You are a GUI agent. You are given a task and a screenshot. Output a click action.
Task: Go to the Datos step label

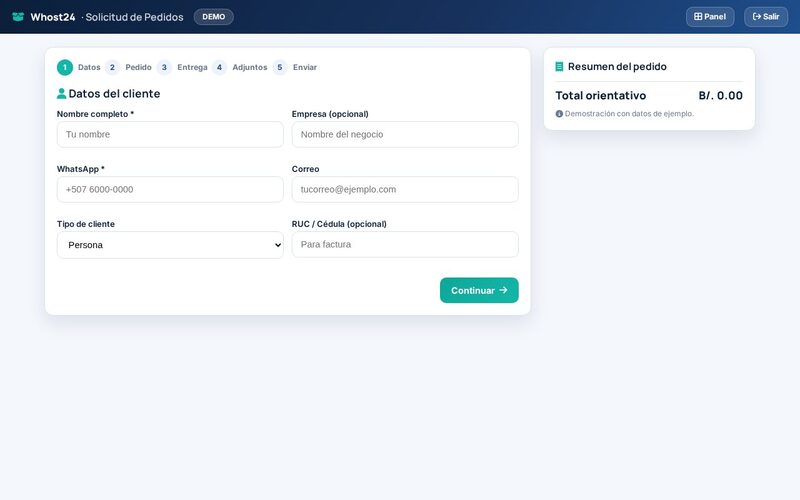pos(89,67)
